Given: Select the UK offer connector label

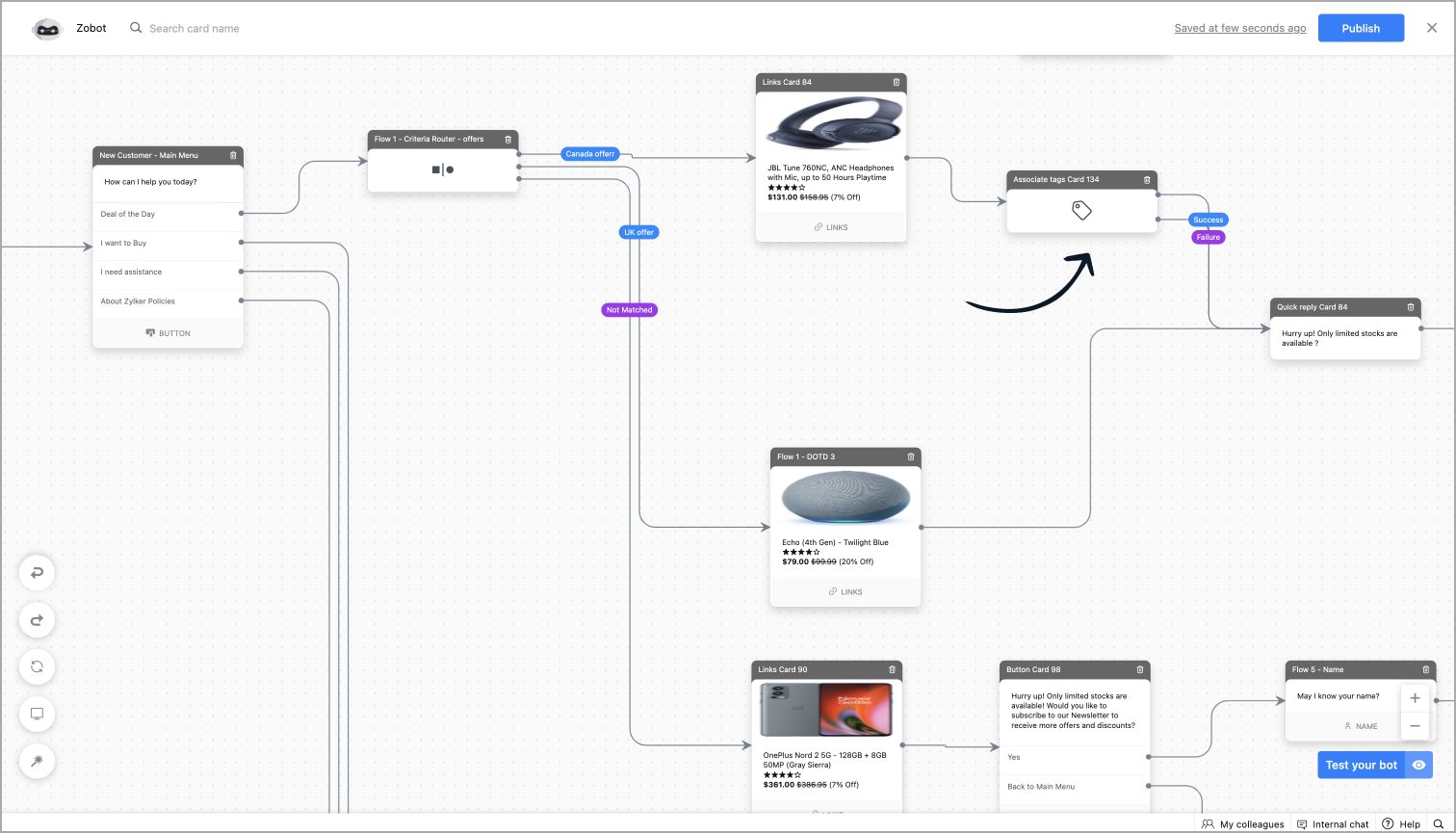Looking at the screenshot, I should coord(638,232).
